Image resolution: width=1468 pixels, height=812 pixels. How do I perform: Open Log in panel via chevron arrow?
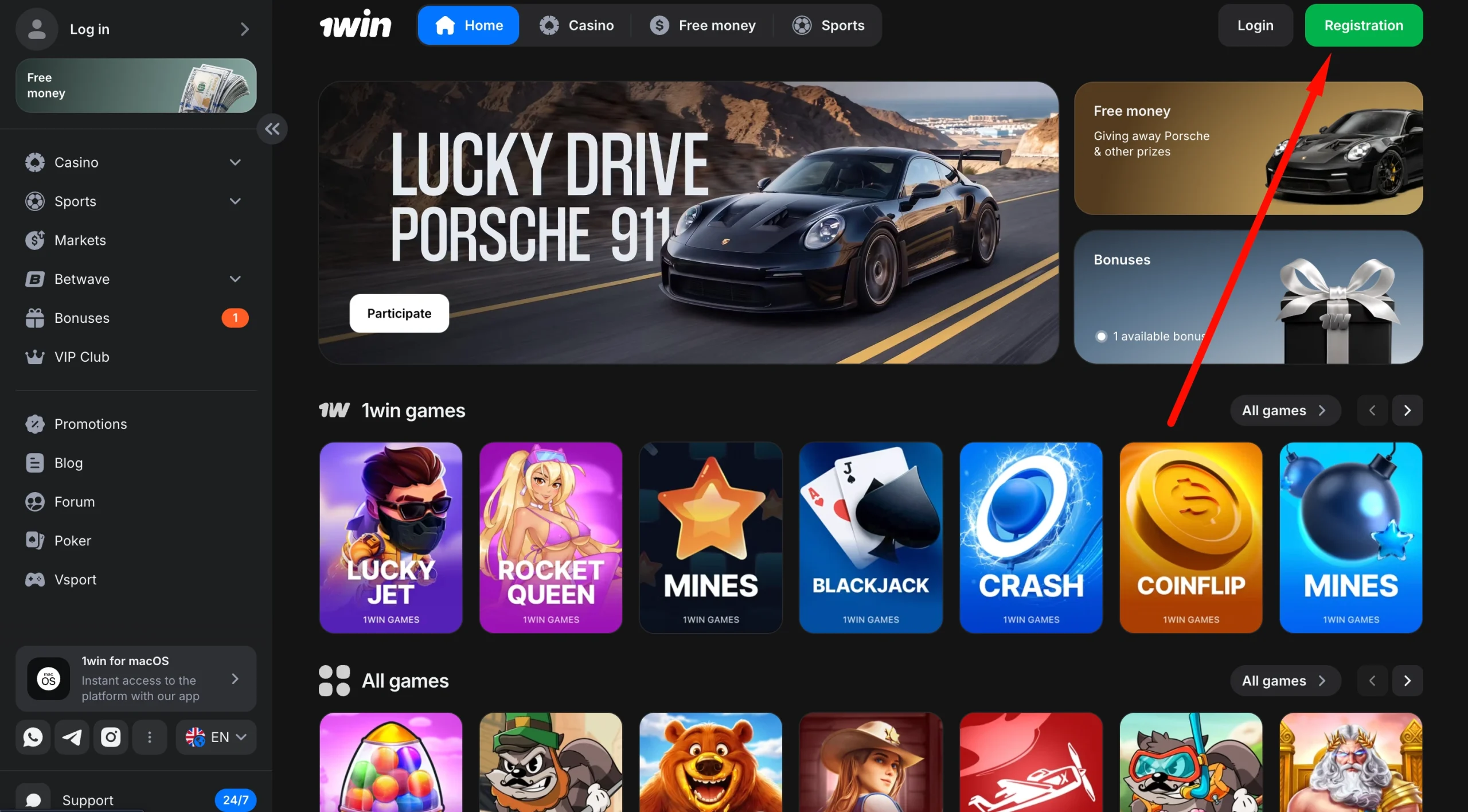click(245, 29)
